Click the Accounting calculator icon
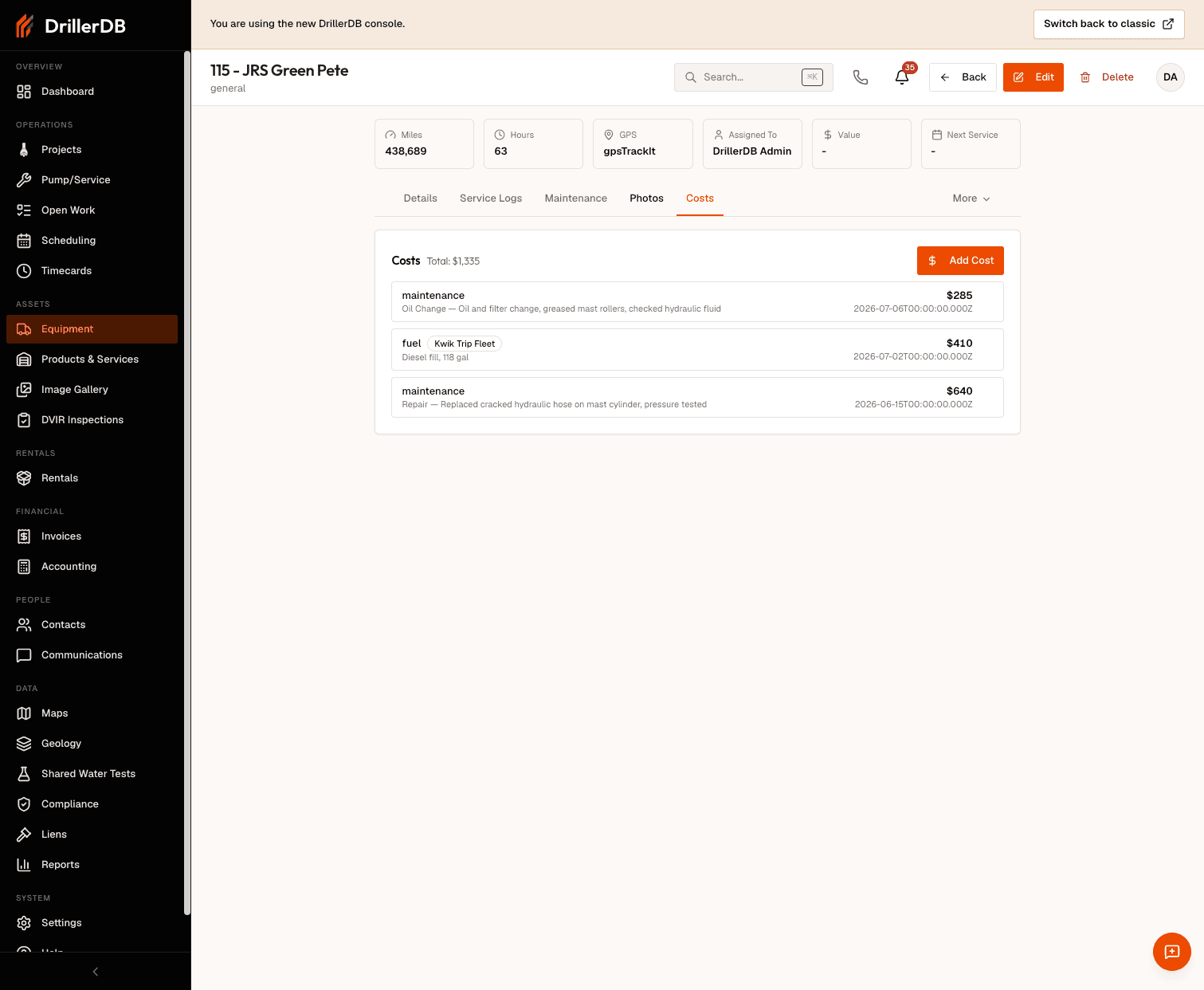 (24, 567)
